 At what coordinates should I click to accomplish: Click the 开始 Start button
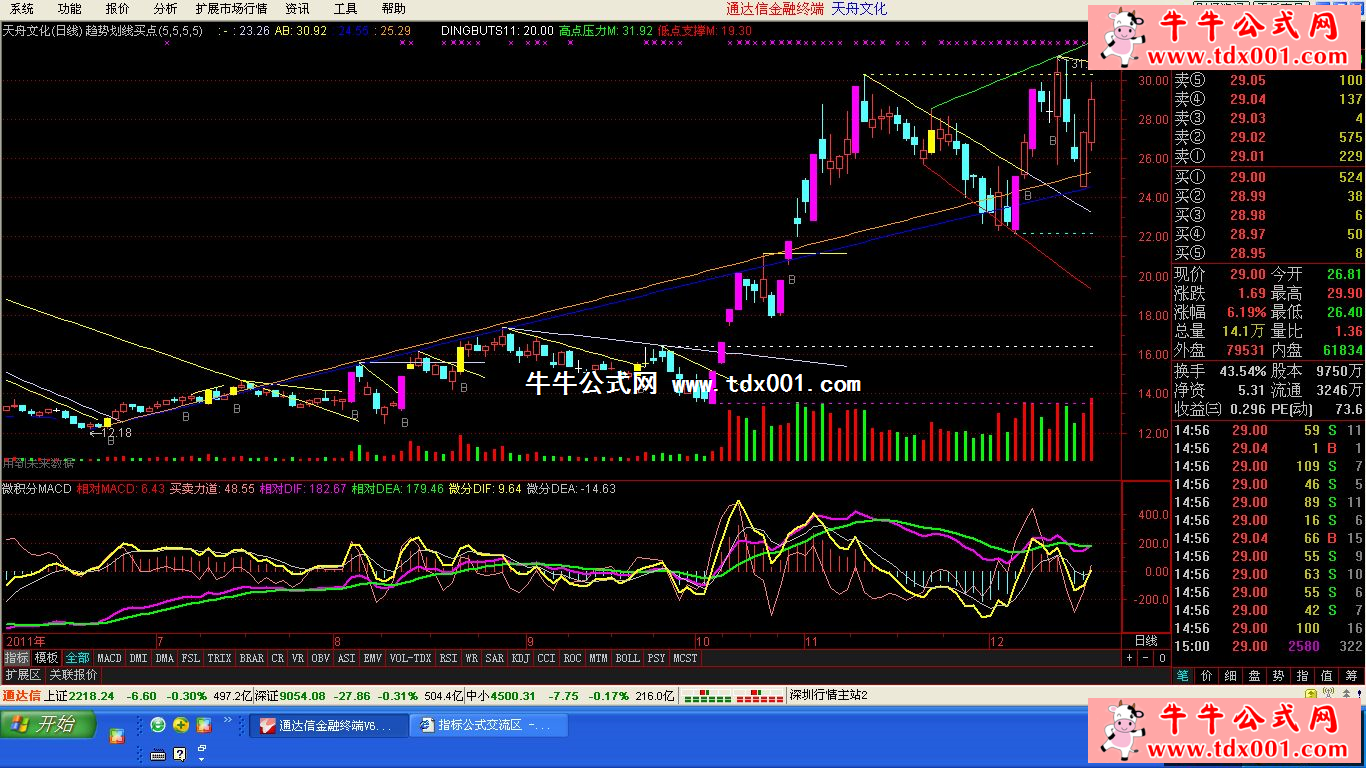point(48,725)
